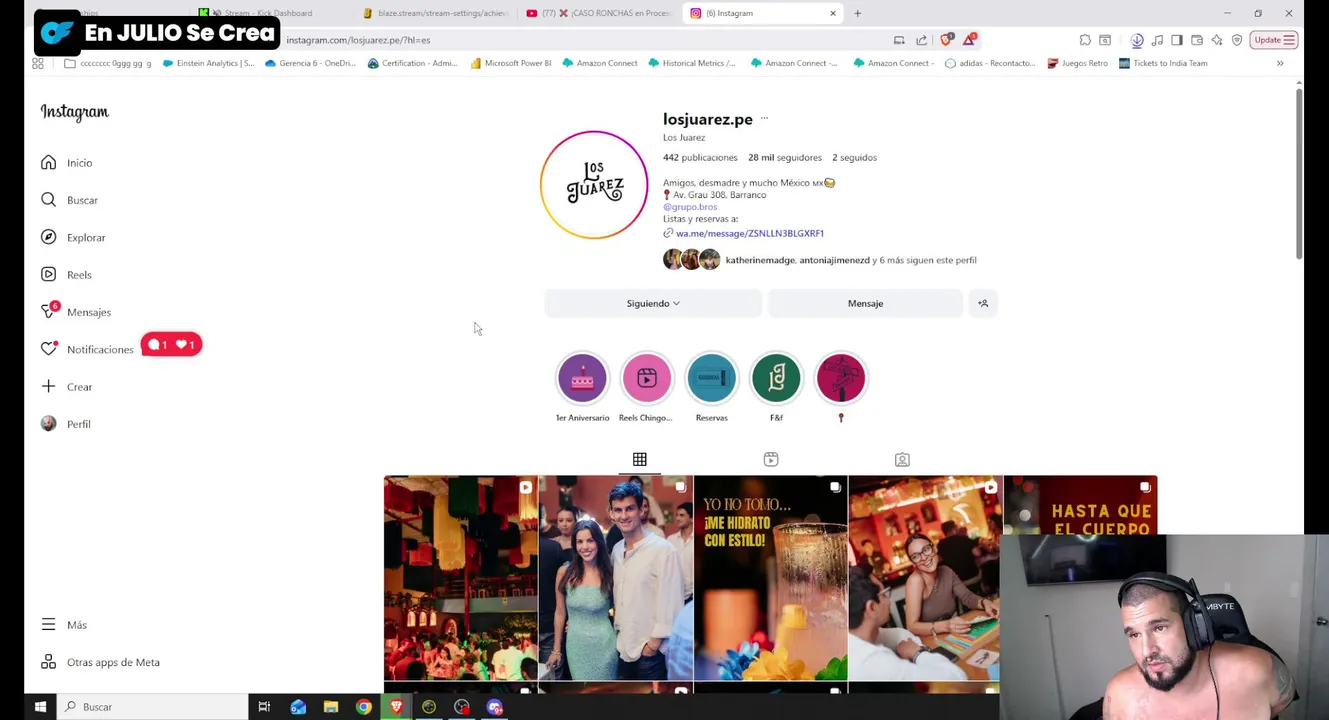
Task: Open Einstein Analytics bookmark
Action: coord(209,63)
